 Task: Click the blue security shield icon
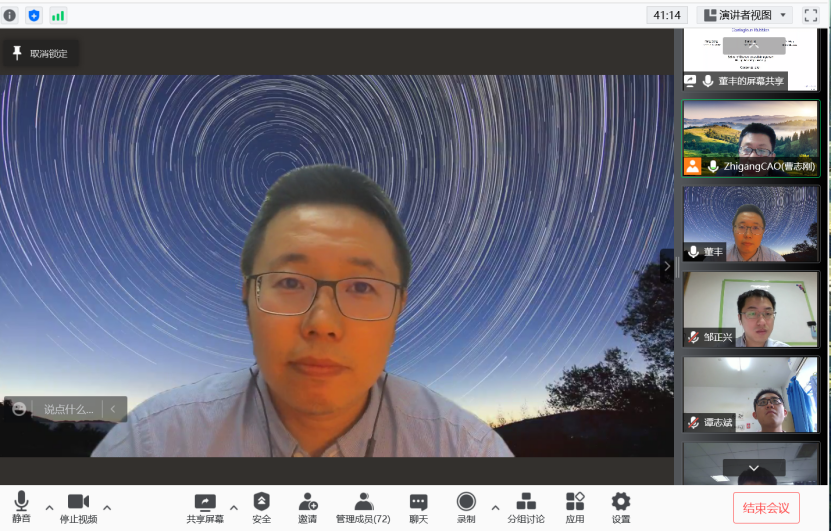34,15
